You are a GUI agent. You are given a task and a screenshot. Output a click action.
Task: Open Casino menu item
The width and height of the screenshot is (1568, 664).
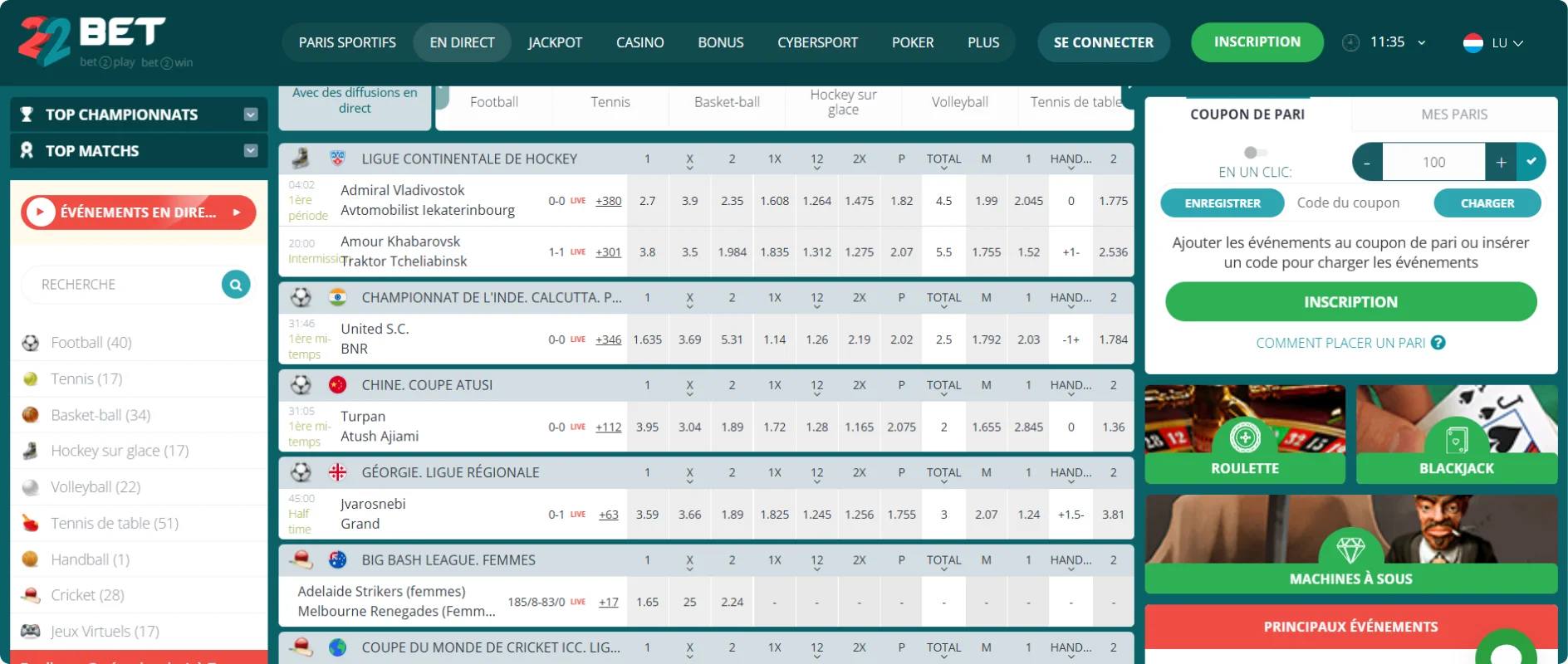pos(640,42)
